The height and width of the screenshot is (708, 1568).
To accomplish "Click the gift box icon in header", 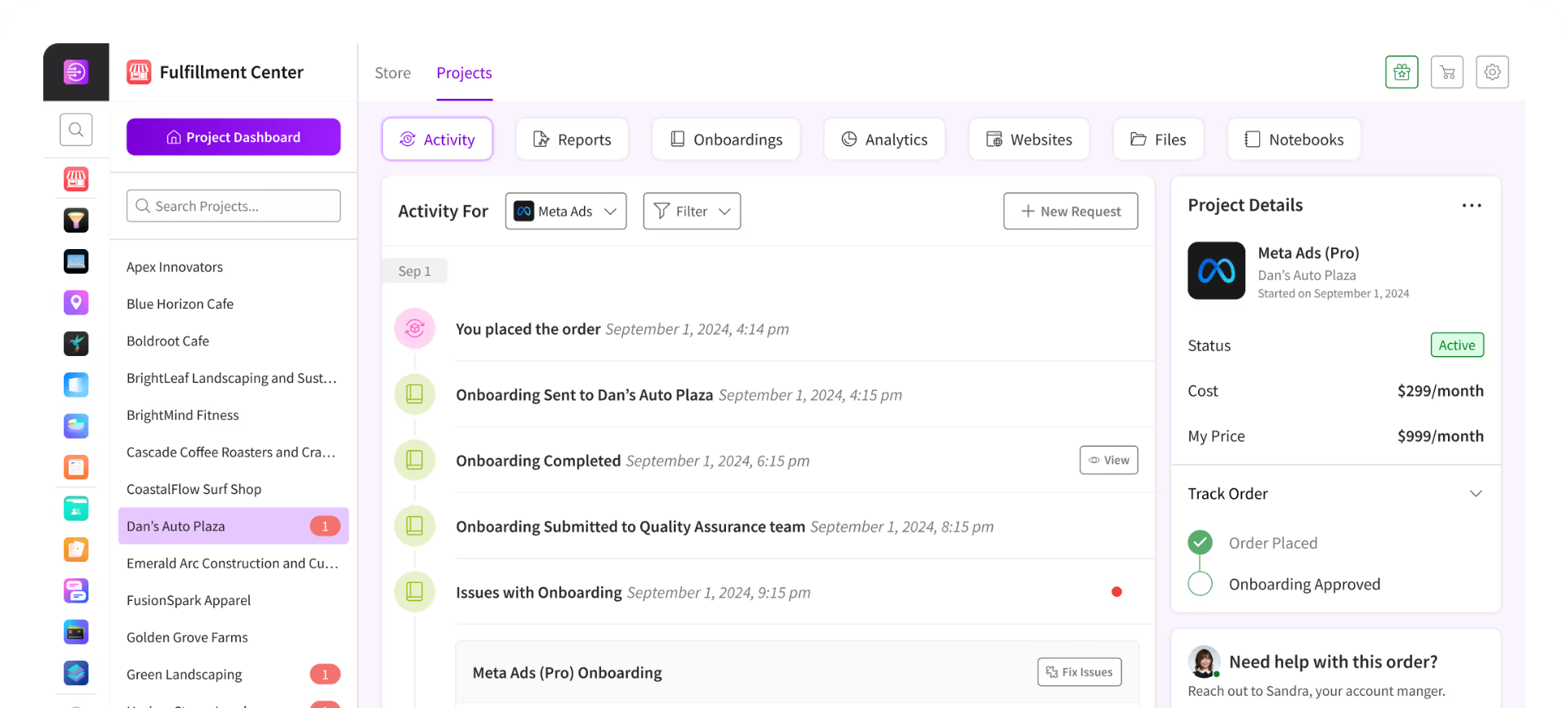I will coord(1401,72).
